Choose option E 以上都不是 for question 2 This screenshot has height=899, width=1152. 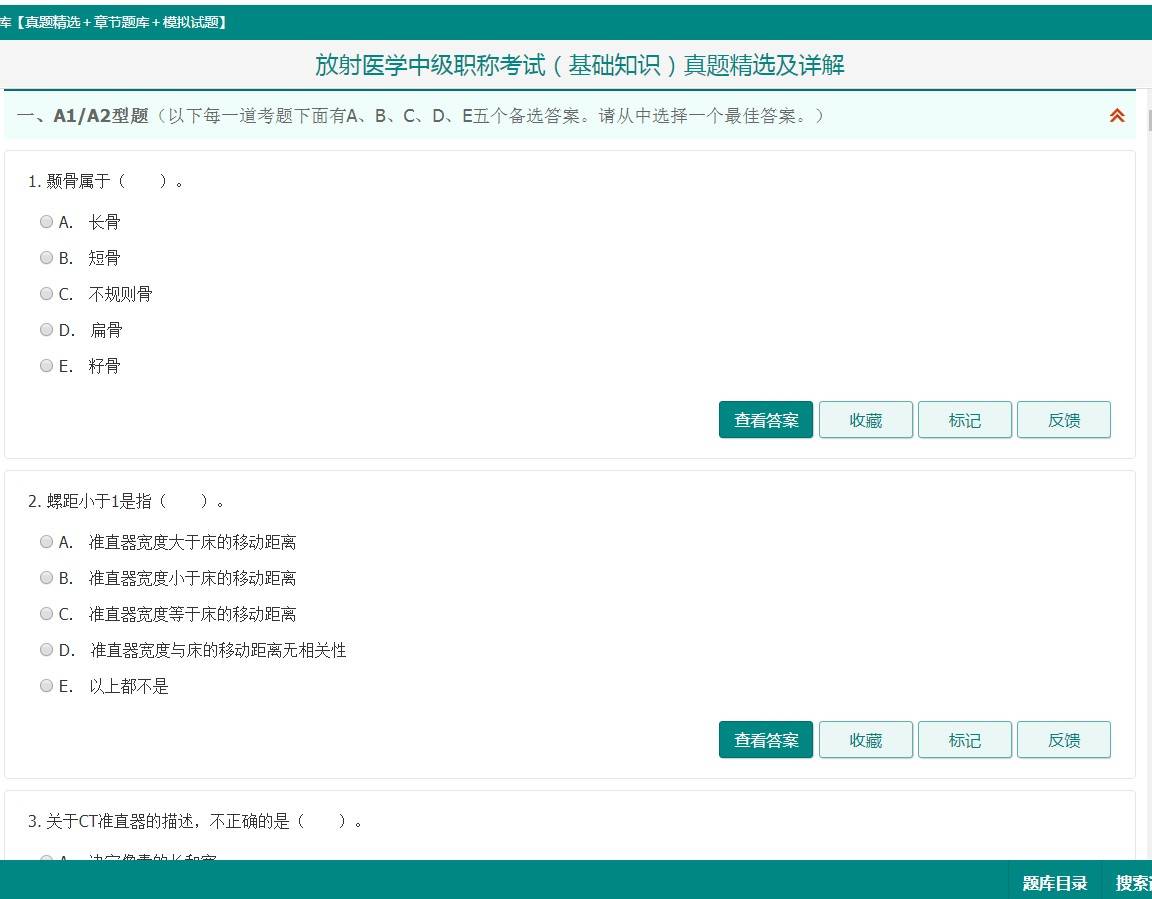point(46,685)
